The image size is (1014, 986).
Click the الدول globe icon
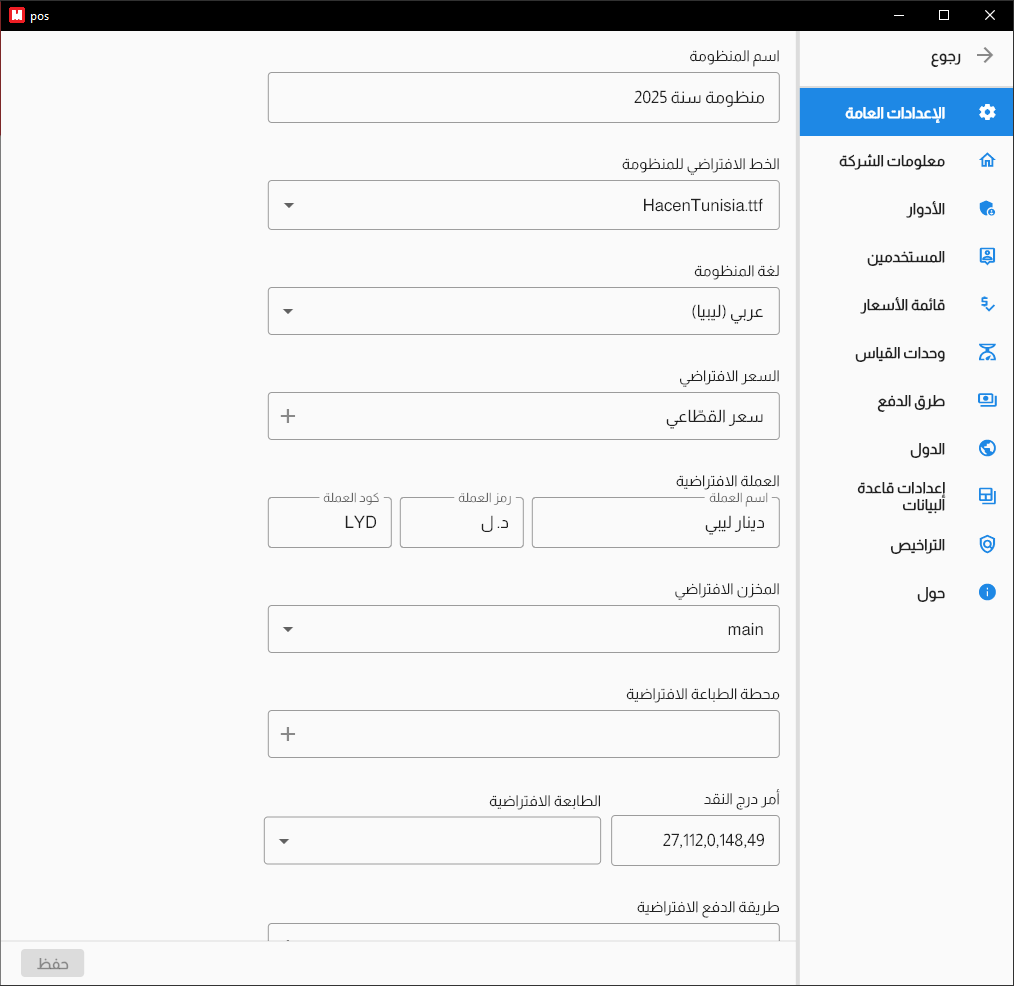(987, 448)
